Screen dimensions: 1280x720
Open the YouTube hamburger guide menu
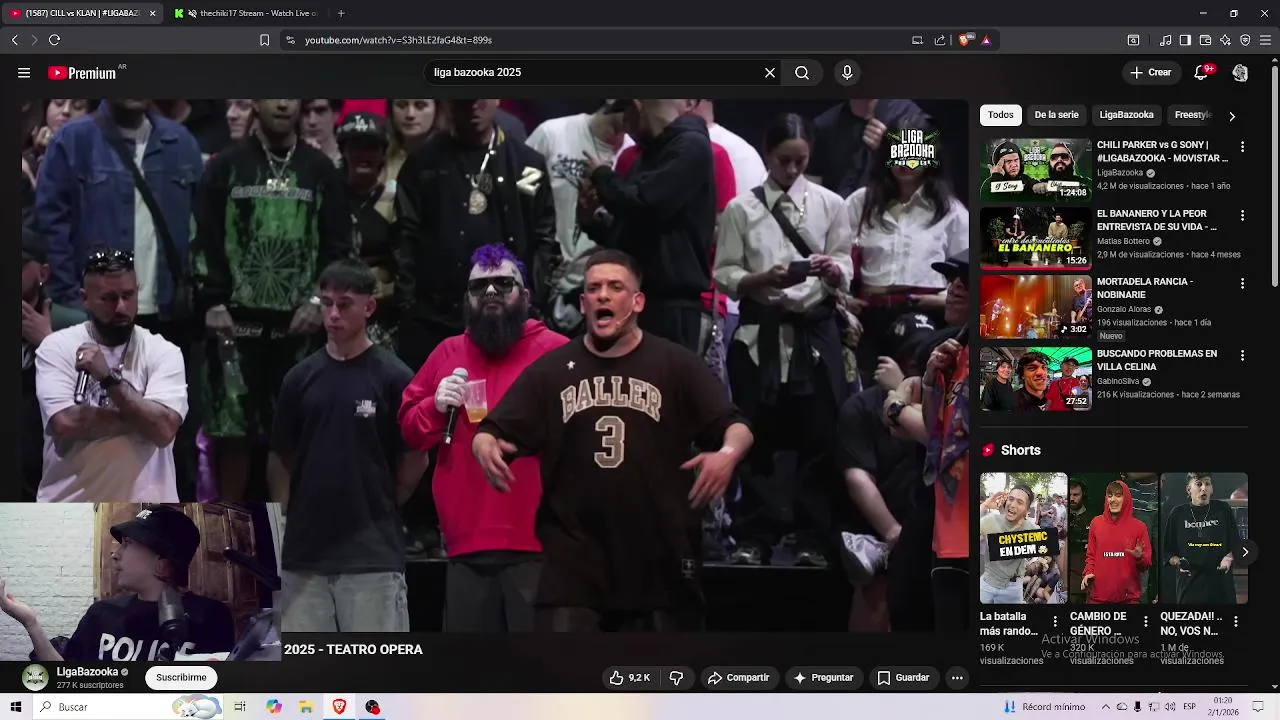pyautogui.click(x=24, y=73)
